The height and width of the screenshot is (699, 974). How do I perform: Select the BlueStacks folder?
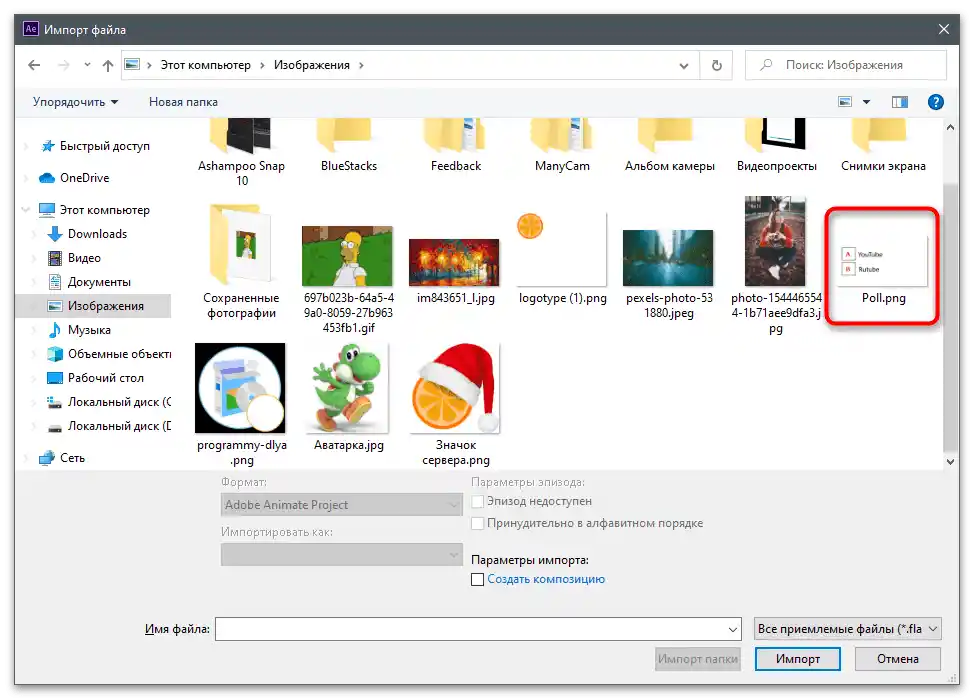point(348,146)
